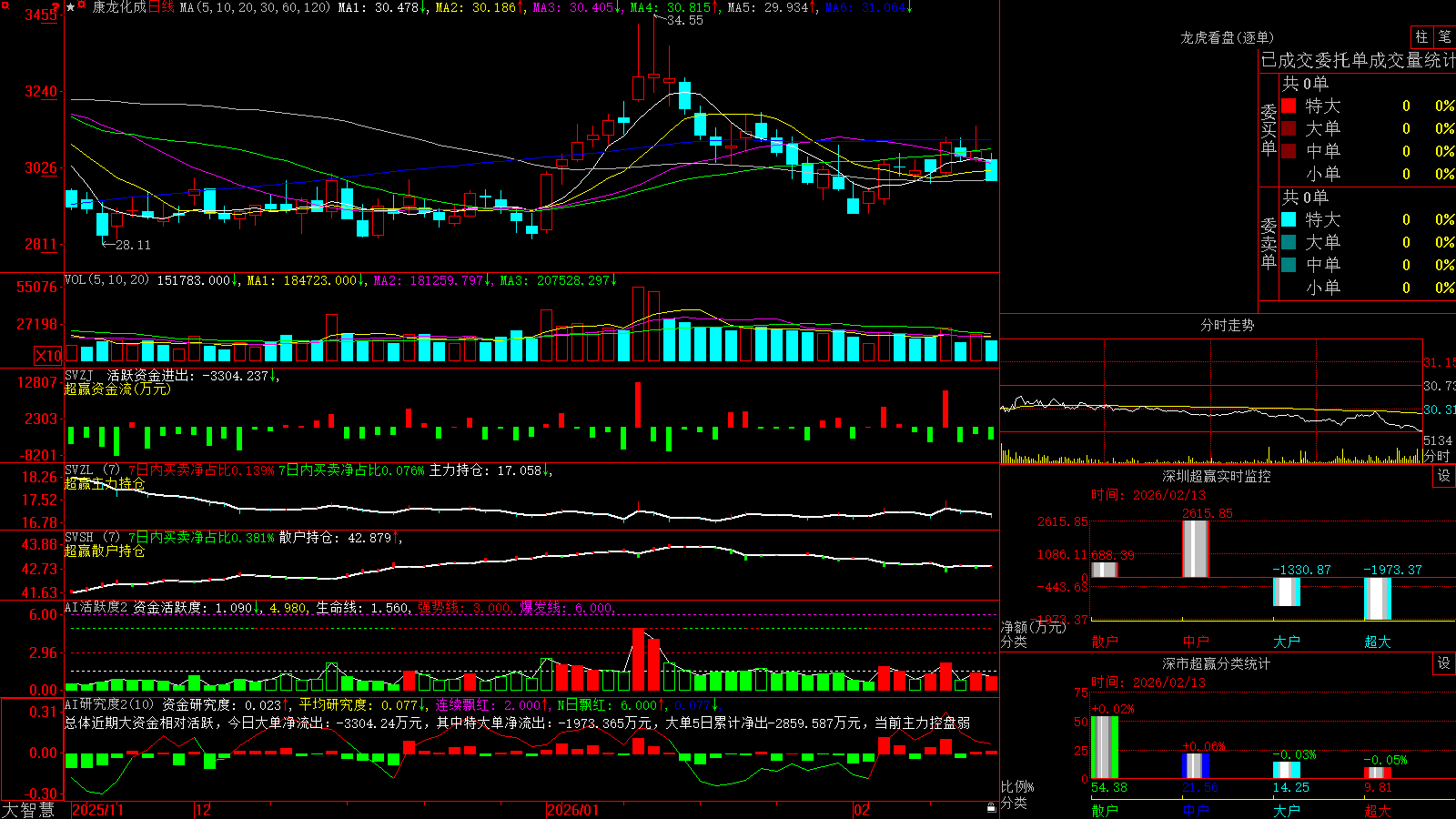
Task: Click the 2026/01 date marker on time axis
Action: pos(573,810)
